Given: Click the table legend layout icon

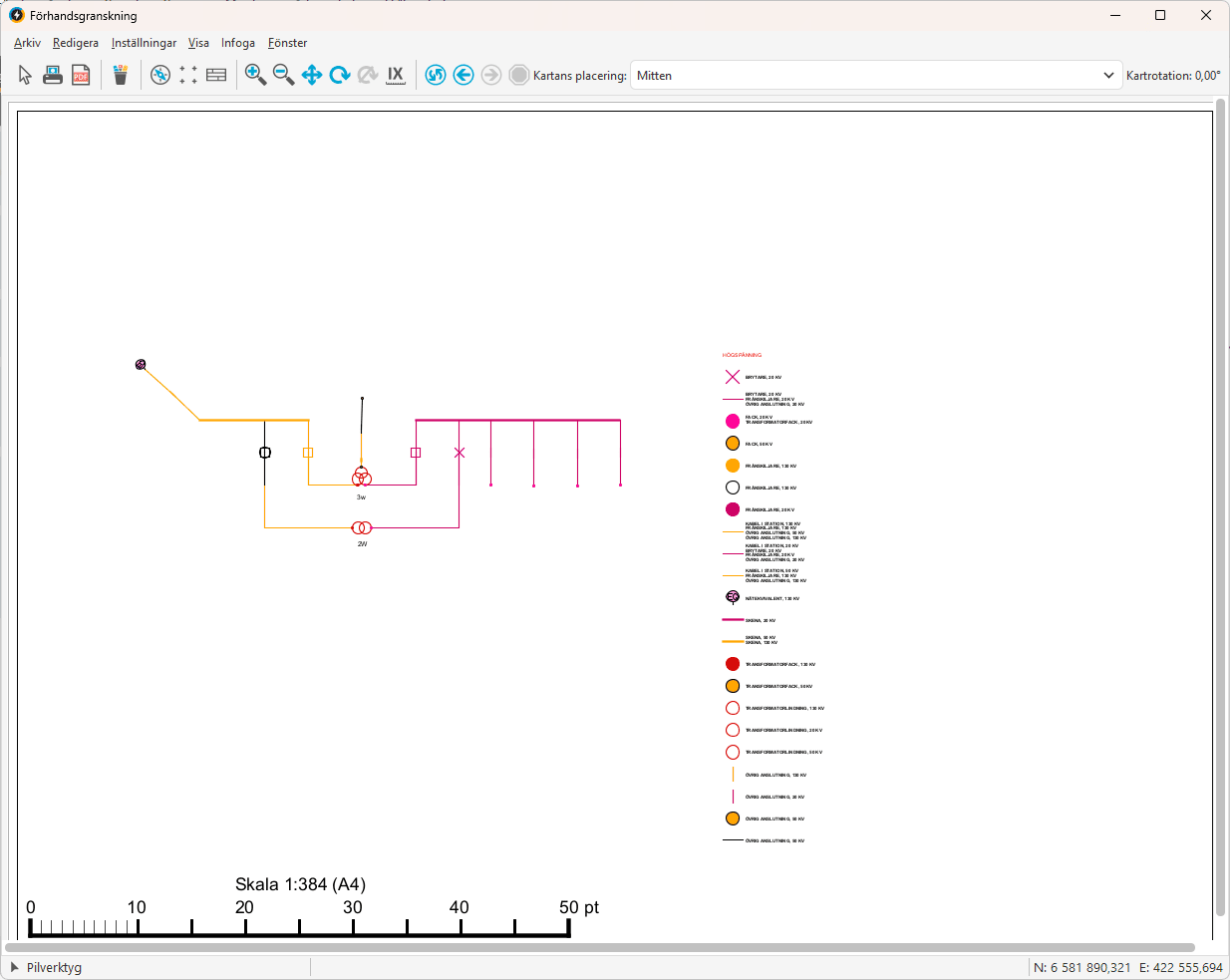Looking at the screenshot, I should coord(216,75).
